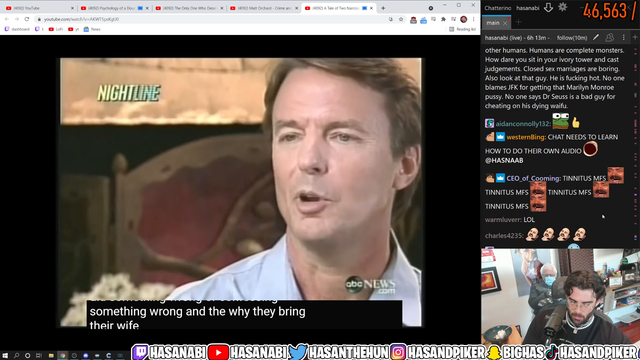
Task: Add a new Chatterino tab
Action: click(x=518, y=22)
